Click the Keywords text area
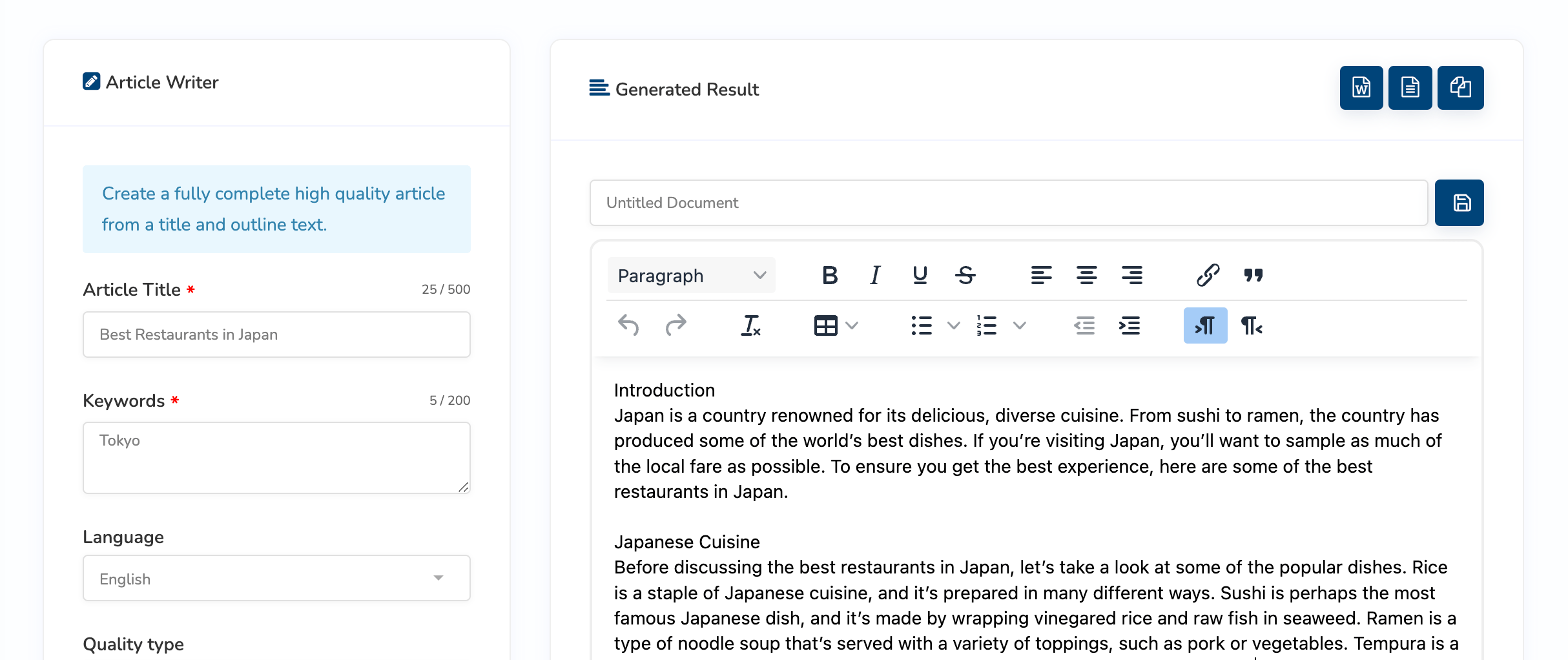This screenshot has height=660, width=1568. (x=276, y=458)
